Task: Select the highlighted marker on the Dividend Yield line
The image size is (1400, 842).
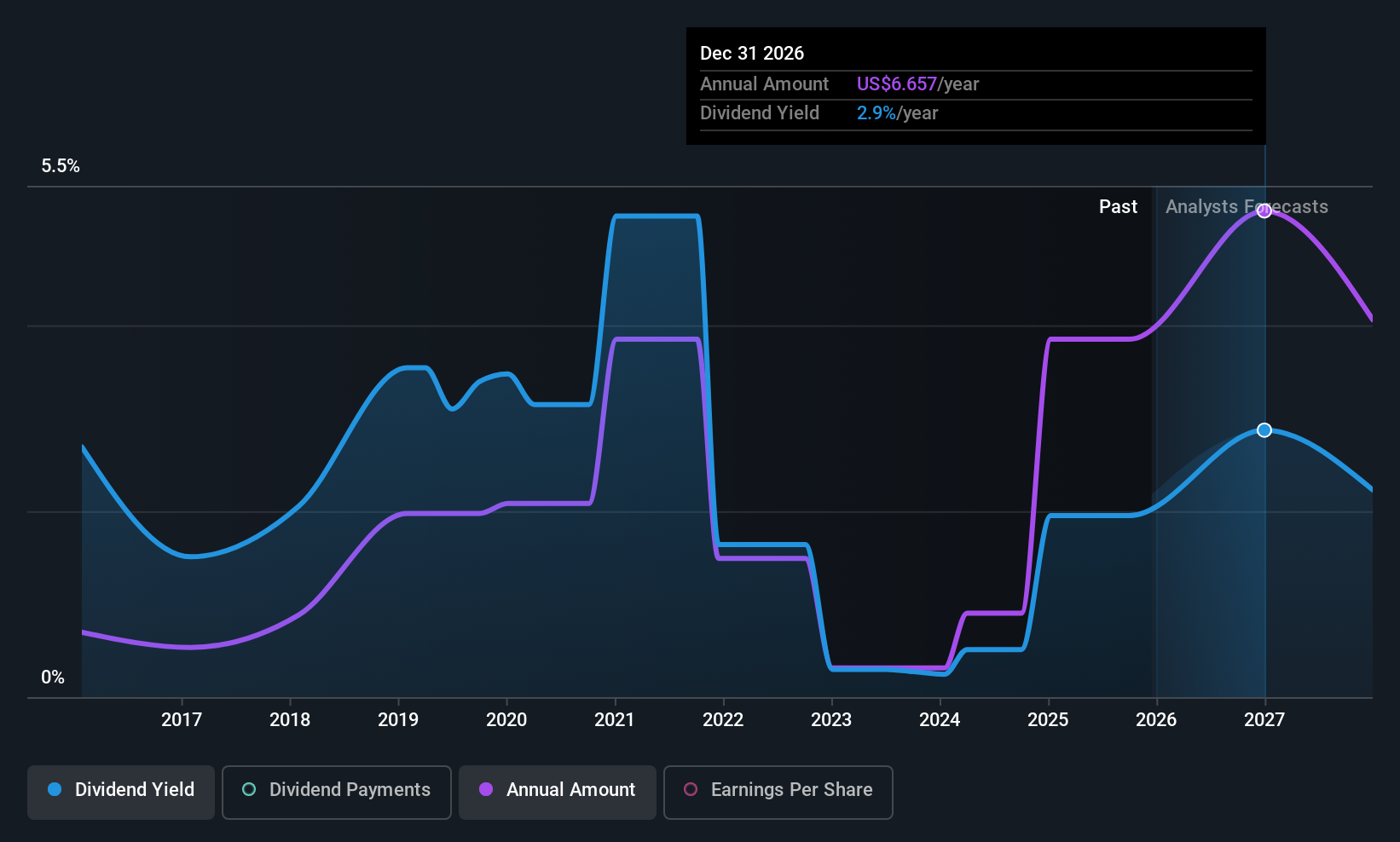Action: pyautogui.click(x=1264, y=430)
